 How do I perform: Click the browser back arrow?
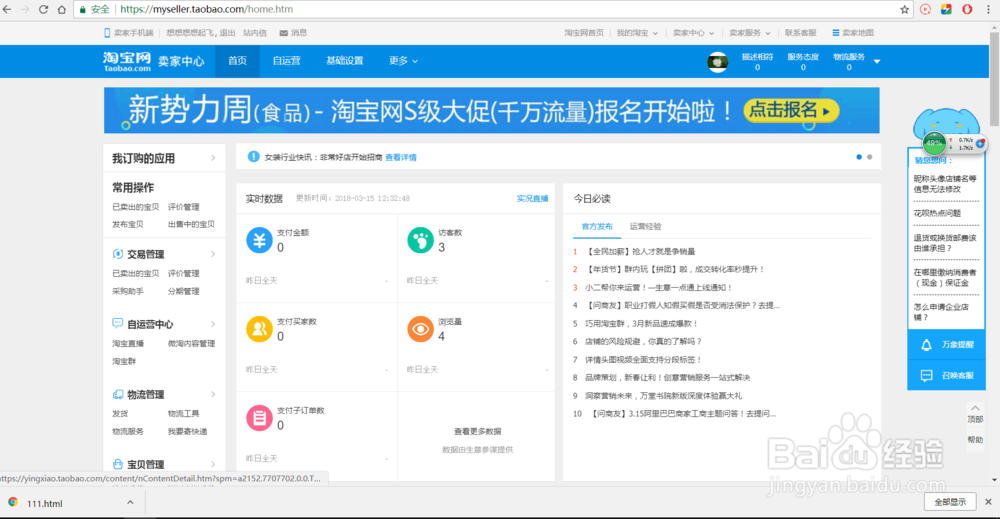coord(7,10)
